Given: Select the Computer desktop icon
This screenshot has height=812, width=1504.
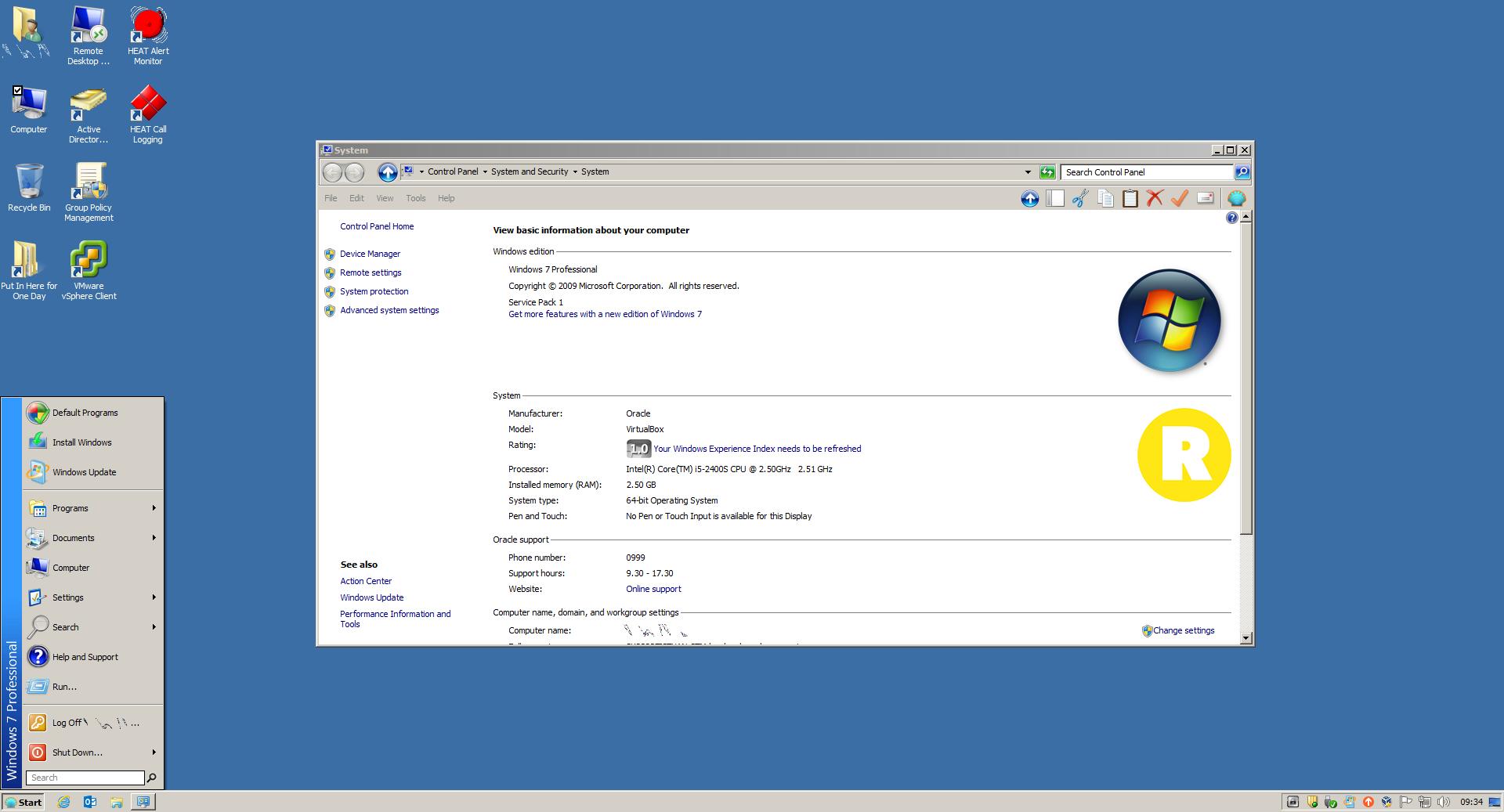Looking at the screenshot, I should pyautogui.click(x=29, y=110).
